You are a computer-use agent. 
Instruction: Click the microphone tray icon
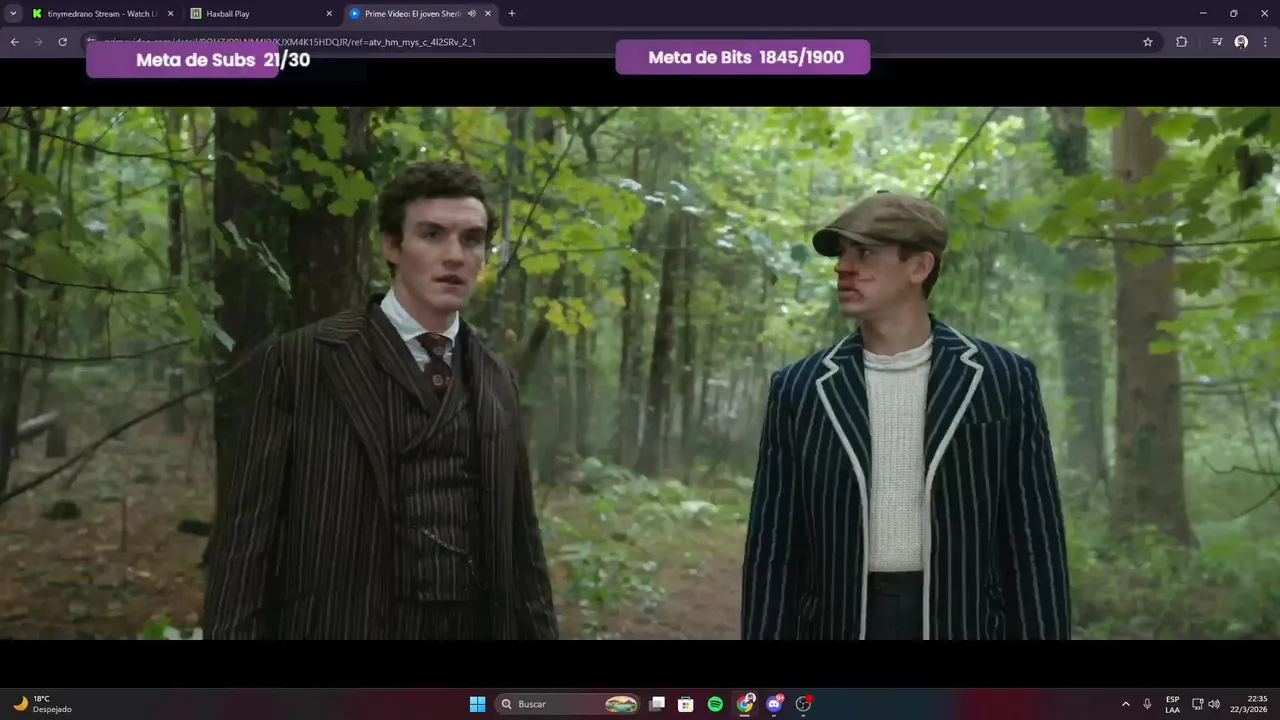tap(1147, 704)
